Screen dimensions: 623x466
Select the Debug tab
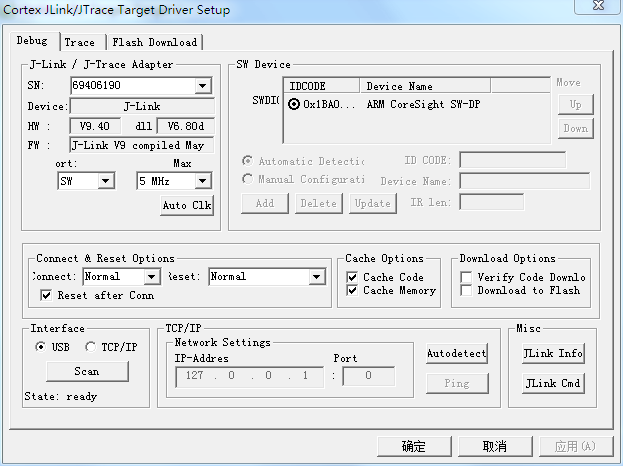34,41
